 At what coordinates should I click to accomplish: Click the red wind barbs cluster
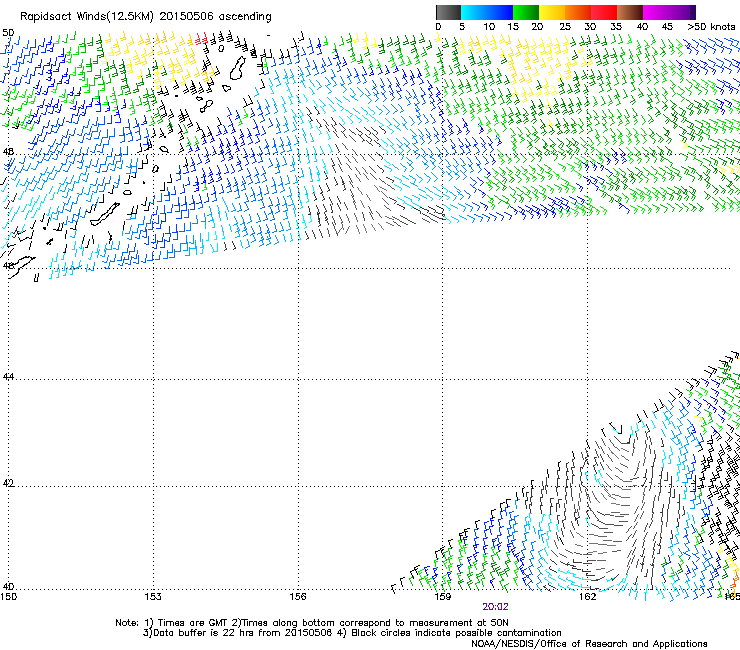(202, 39)
